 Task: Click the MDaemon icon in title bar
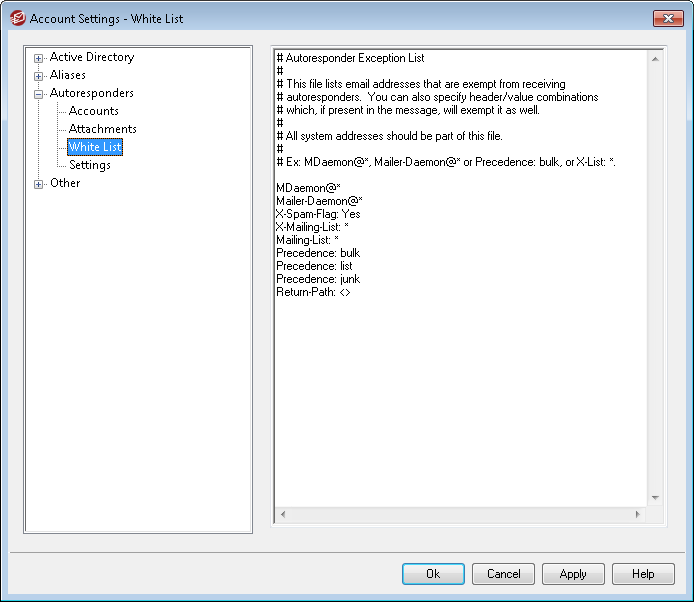pyautogui.click(x=17, y=18)
